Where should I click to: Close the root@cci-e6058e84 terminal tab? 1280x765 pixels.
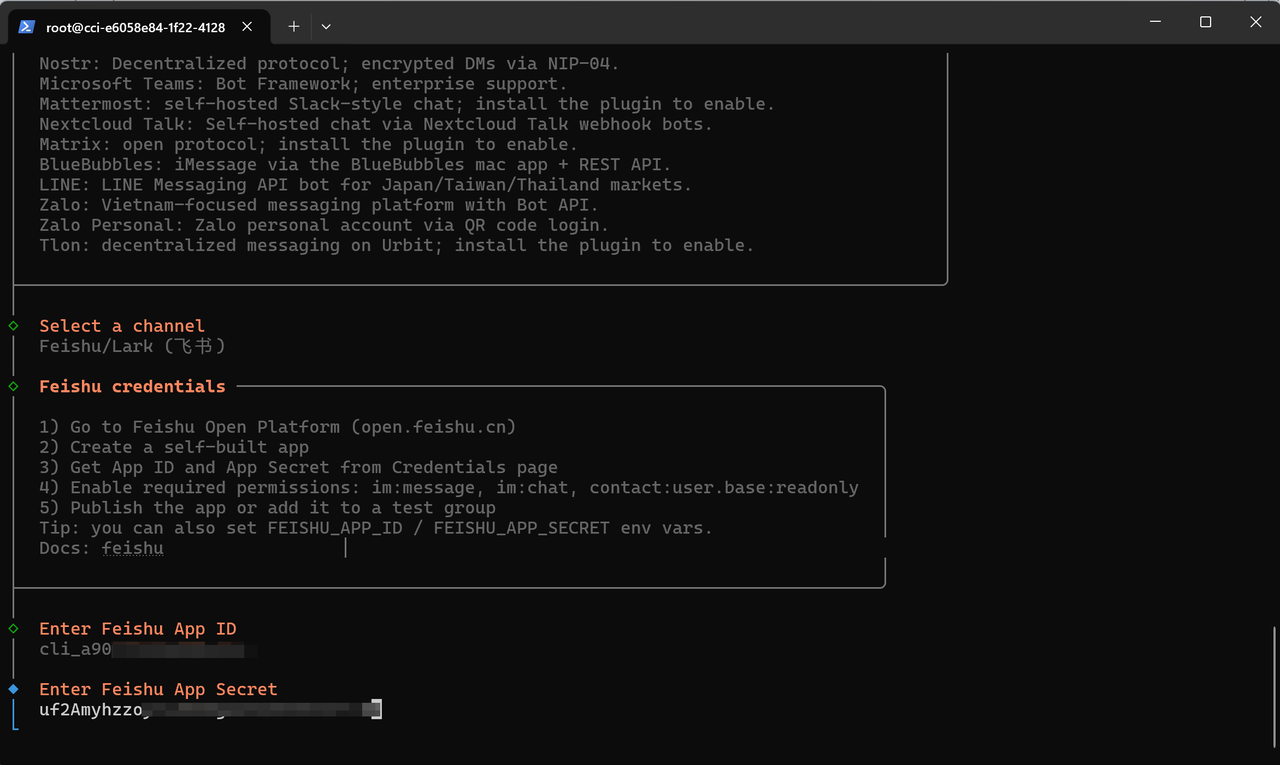click(247, 27)
